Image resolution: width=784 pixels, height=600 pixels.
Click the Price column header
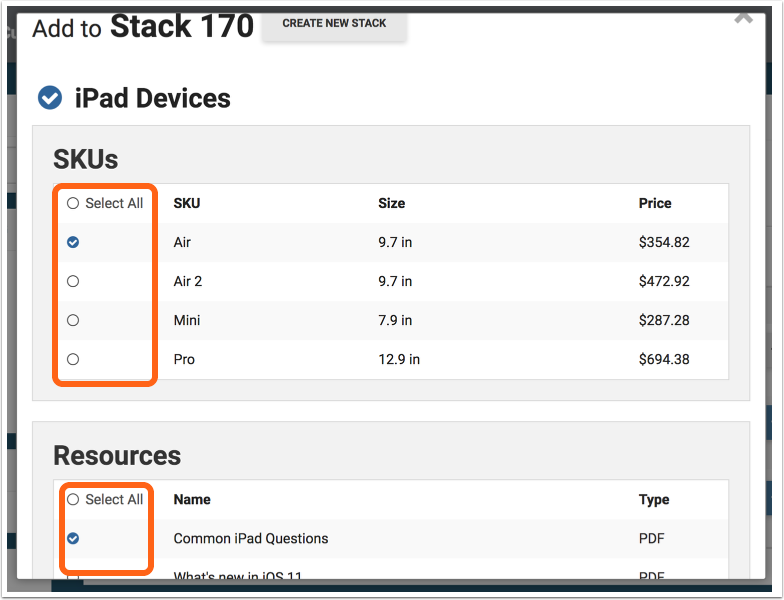click(x=655, y=203)
